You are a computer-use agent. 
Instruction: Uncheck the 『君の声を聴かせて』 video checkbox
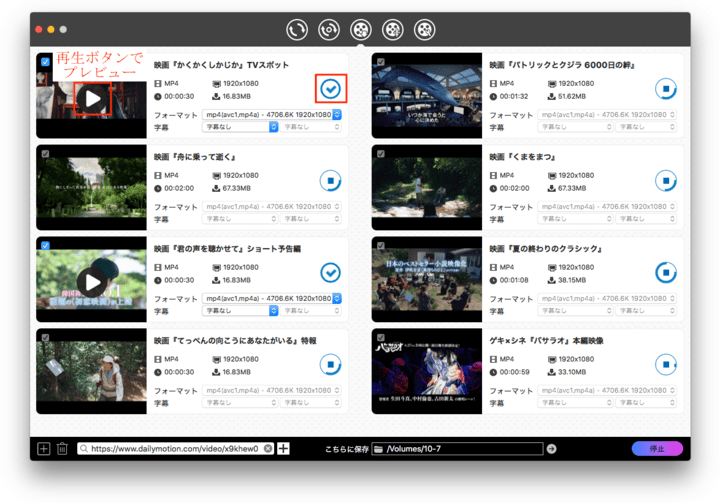(x=45, y=245)
